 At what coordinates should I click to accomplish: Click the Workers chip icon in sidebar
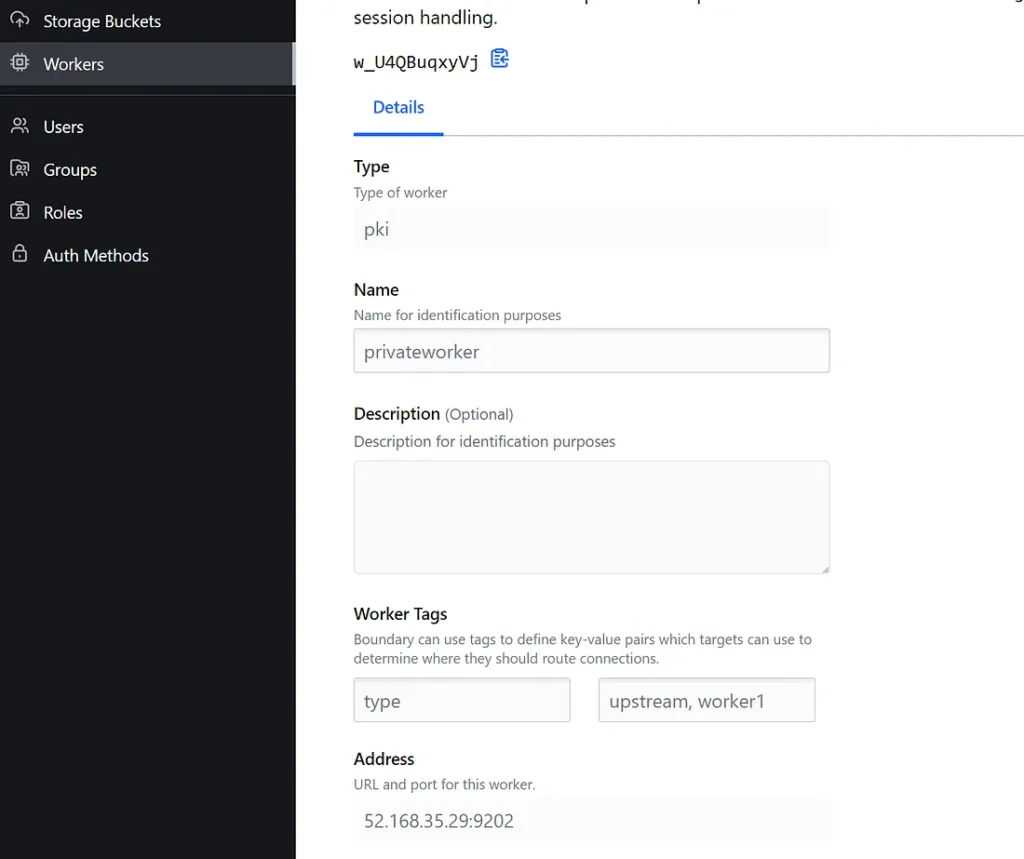click(x=19, y=63)
